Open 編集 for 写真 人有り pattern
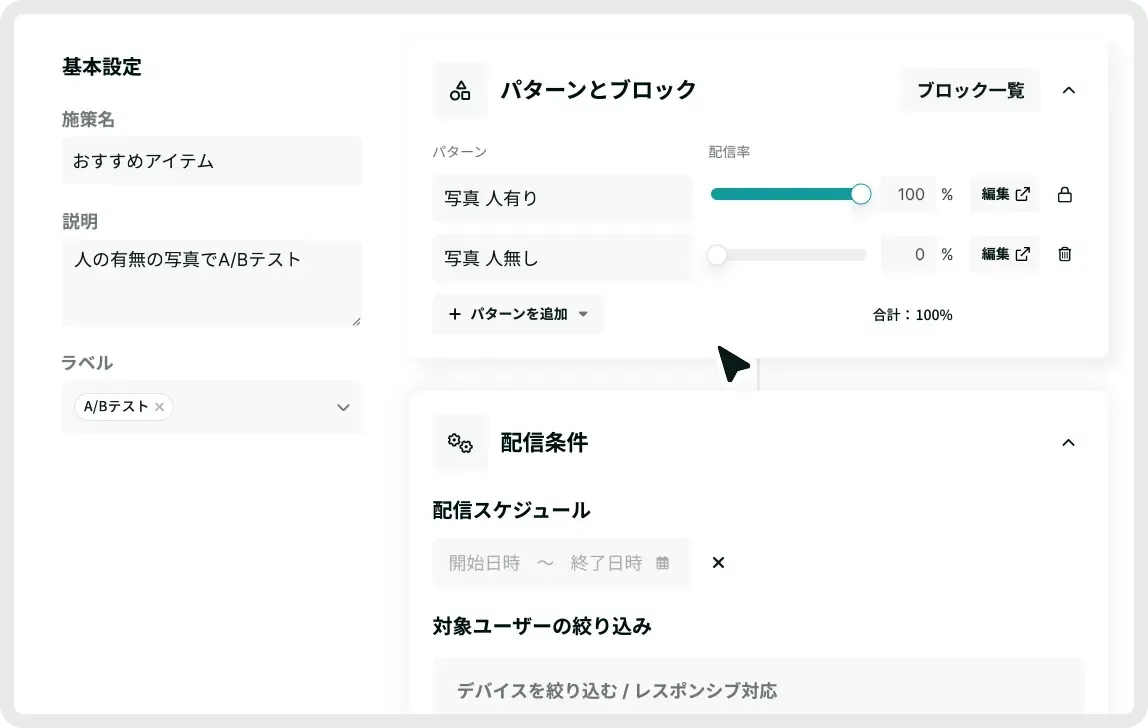This screenshot has width=1148, height=728. 1004,195
